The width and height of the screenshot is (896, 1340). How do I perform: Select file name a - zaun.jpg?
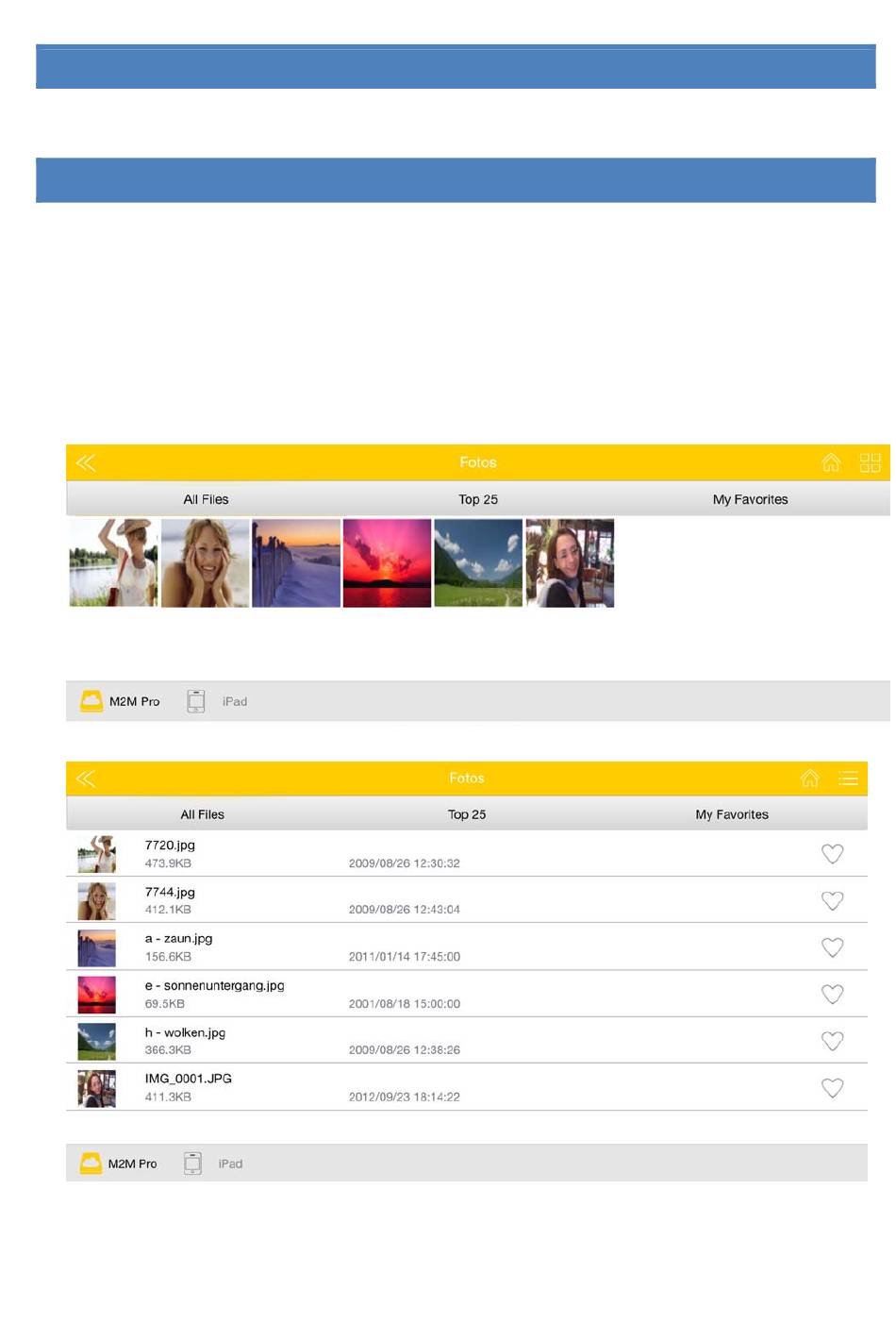point(178,939)
